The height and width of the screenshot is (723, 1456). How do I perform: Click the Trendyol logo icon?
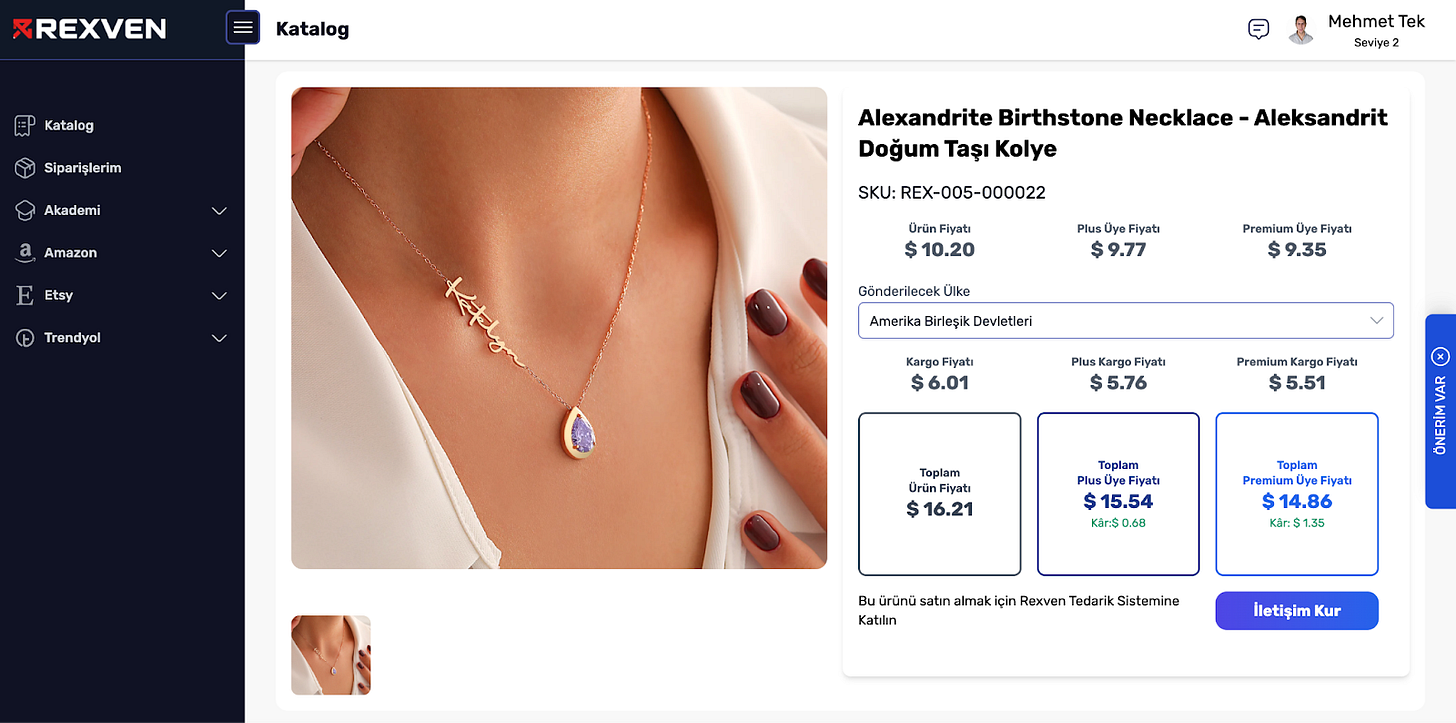[25, 338]
